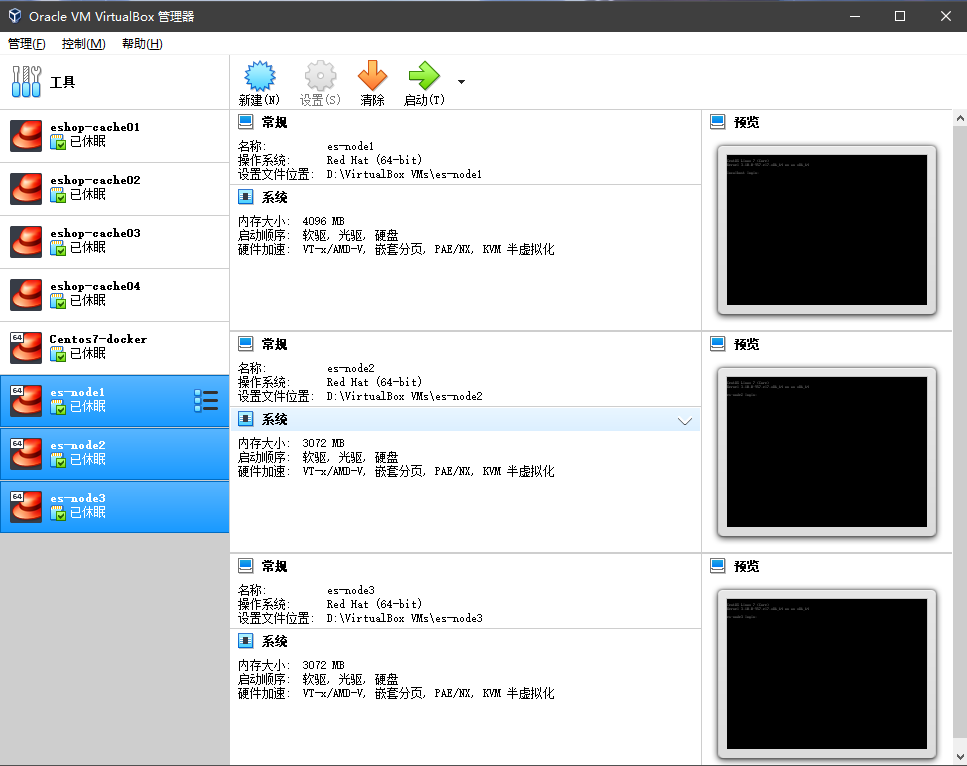Select eshop-cache03 VM icon
Viewport: 967px width, 766px height.
coord(26,242)
